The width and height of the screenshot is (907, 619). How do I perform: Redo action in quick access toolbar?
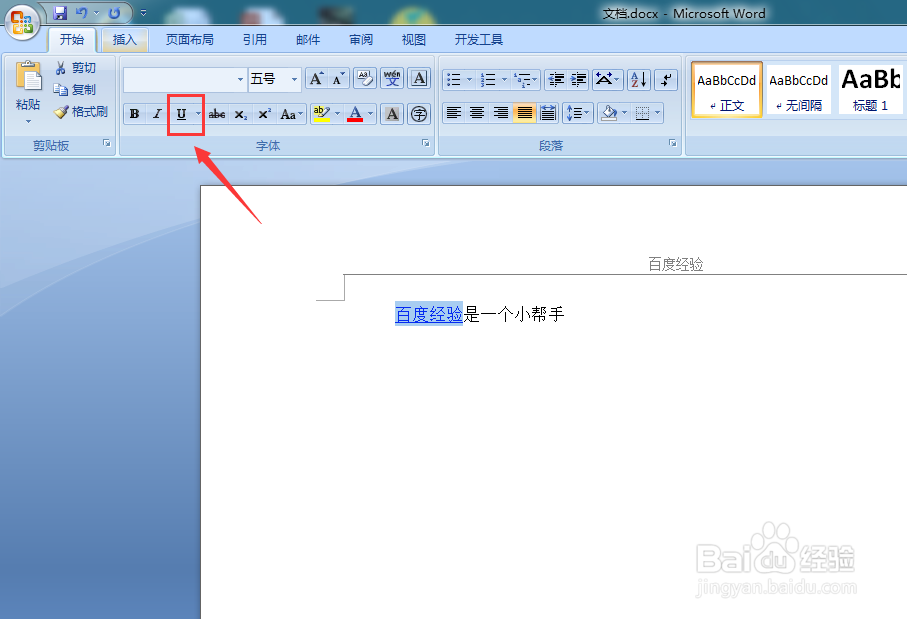click(x=115, y=13)
